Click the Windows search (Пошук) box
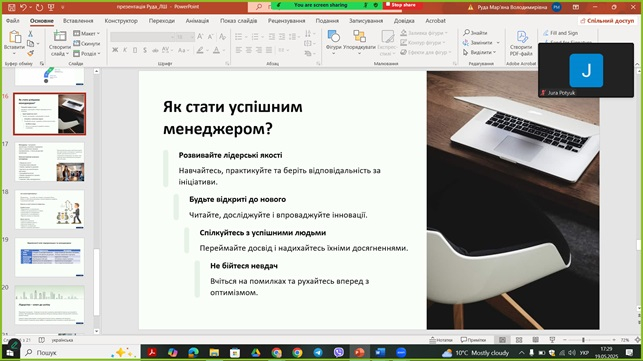 tap(80, 352)
